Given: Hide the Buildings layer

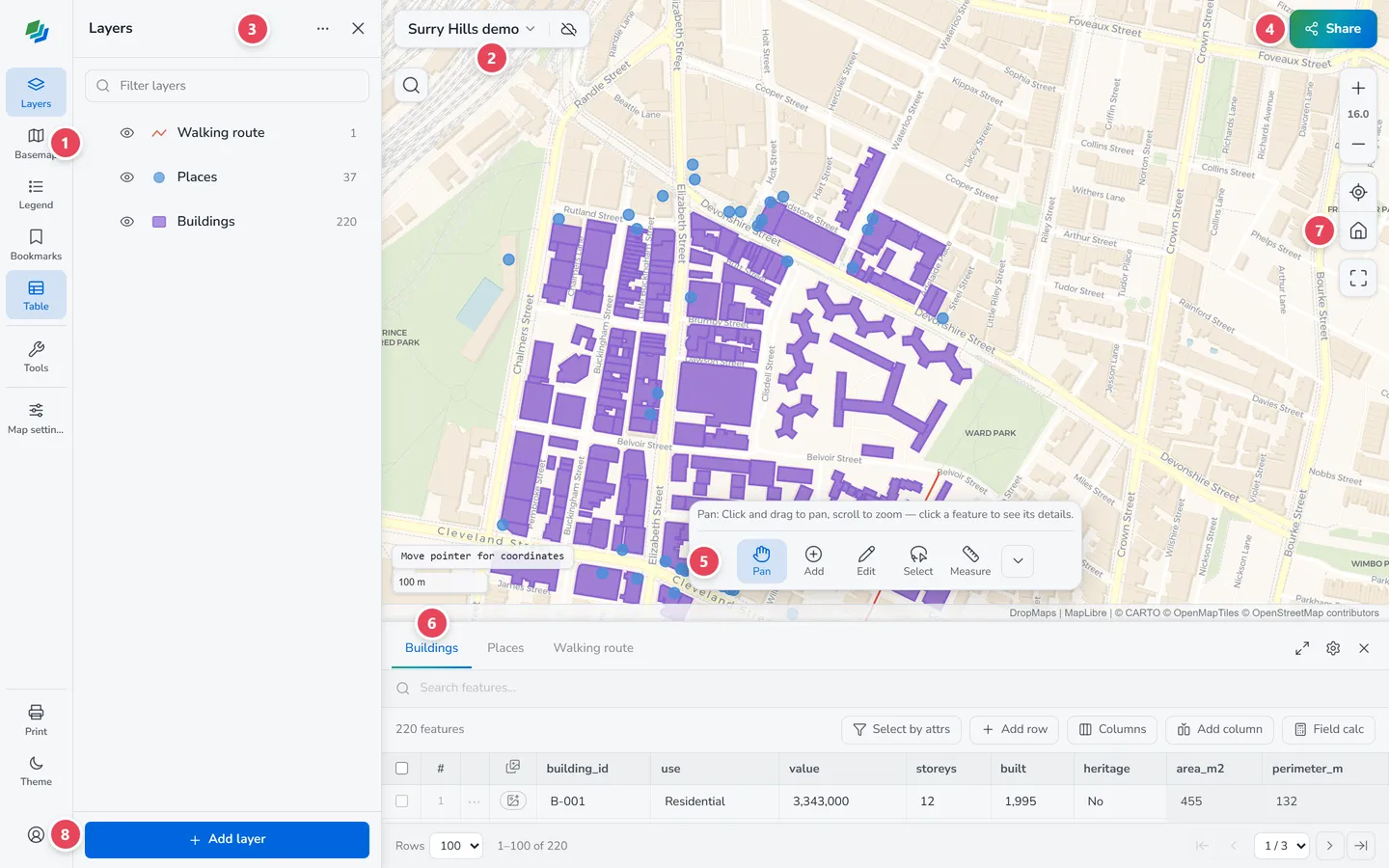Looking at the screenshot, I should pos(126,222).
